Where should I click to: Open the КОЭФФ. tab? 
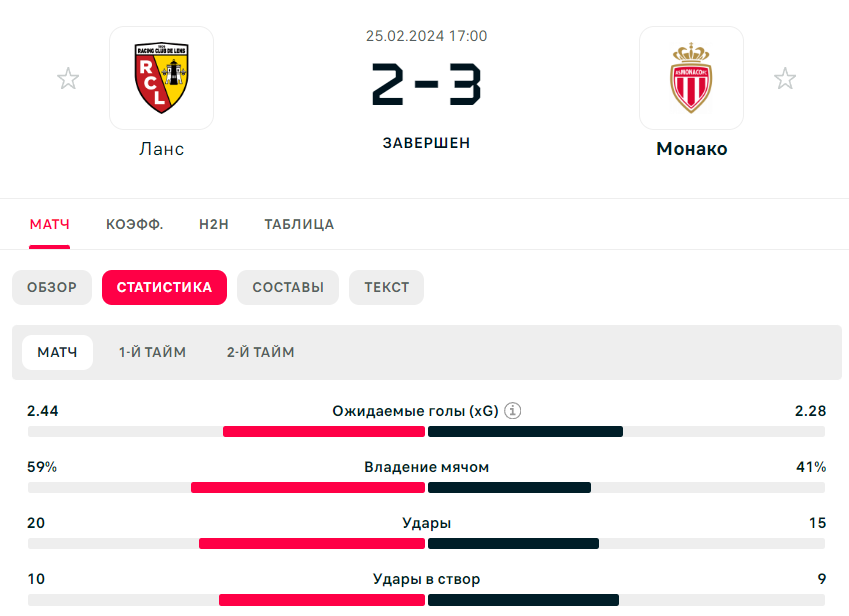coord(134,224)
